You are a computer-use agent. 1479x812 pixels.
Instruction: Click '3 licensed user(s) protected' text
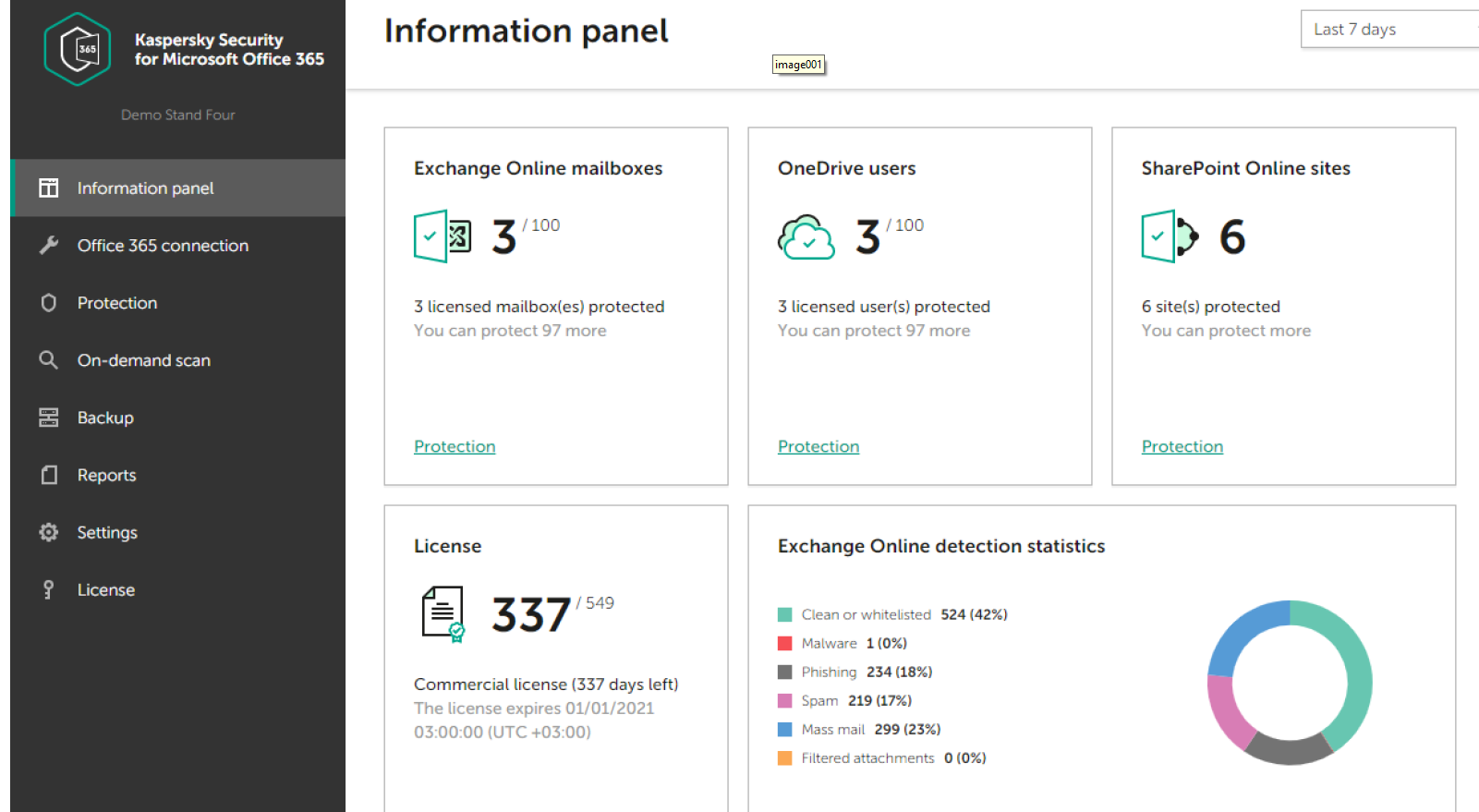click(884, 307)
